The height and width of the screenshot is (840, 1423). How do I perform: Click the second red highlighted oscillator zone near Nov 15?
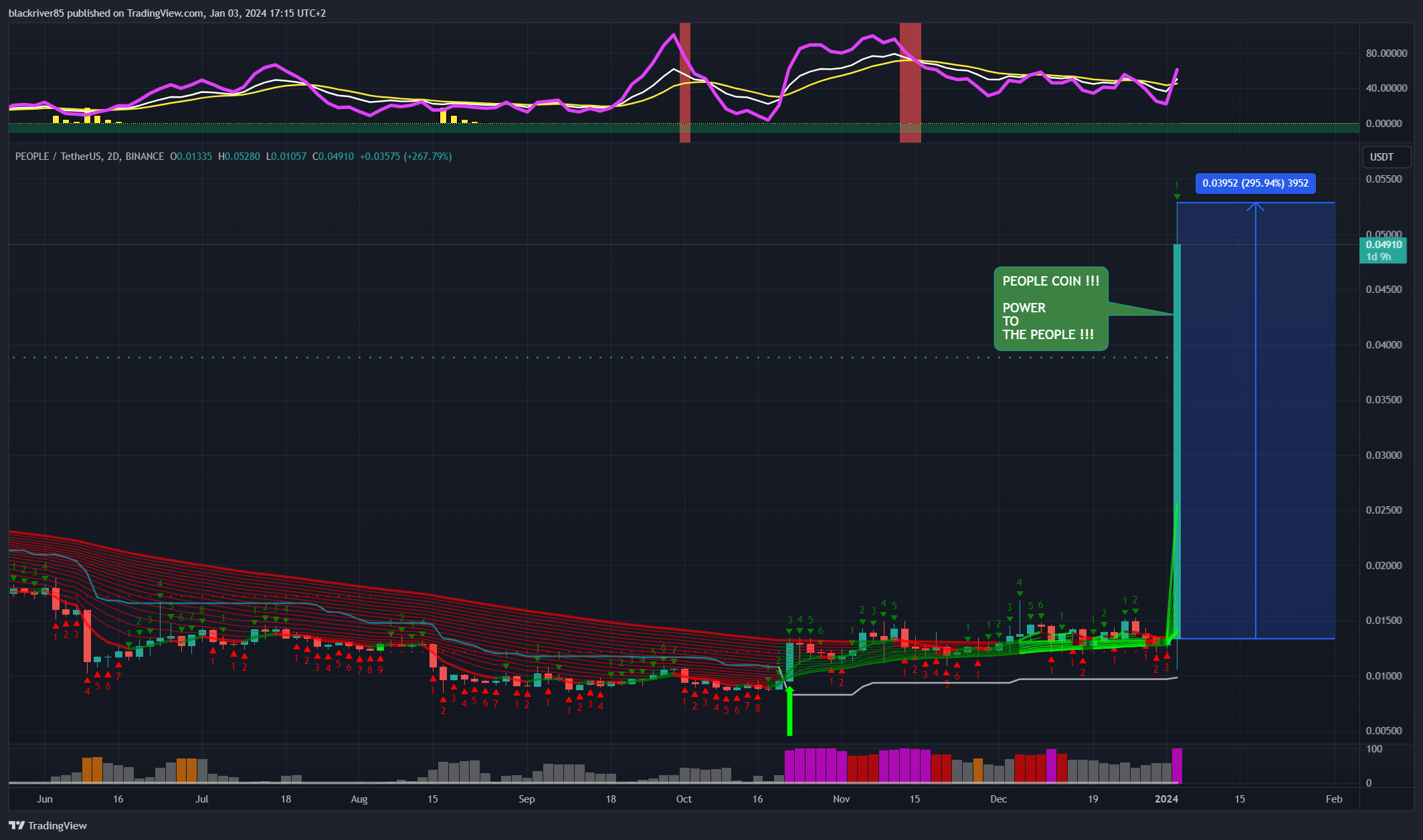point(911,82)
